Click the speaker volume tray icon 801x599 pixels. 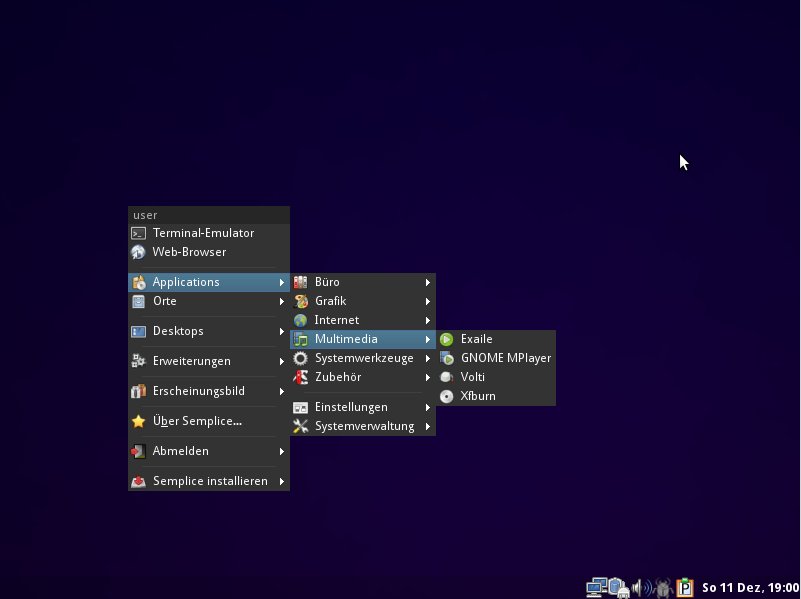(x=642, y=588)
